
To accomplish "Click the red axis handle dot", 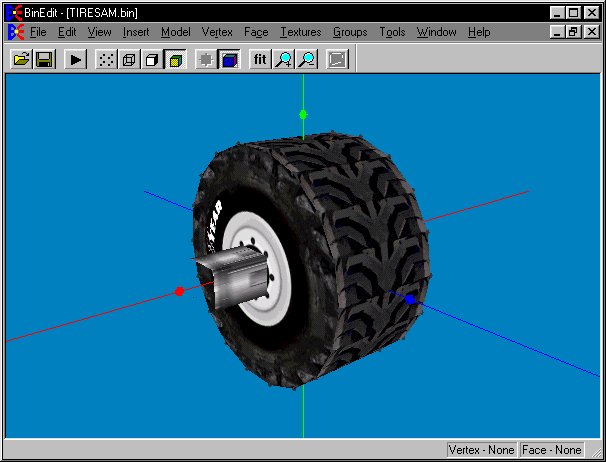I will tap(179, 292).
